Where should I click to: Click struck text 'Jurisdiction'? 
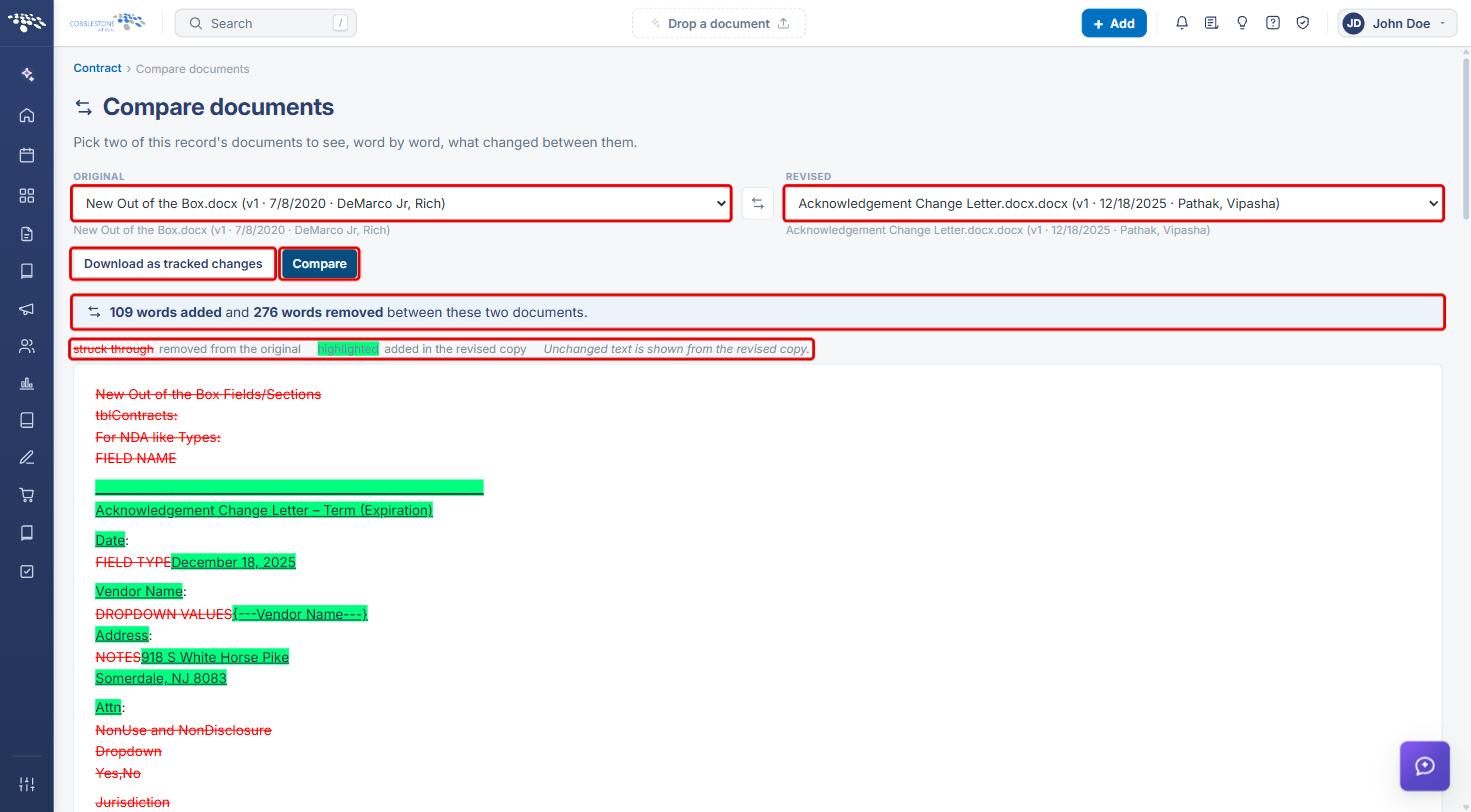pyautogui.click(x=132, y=802)
